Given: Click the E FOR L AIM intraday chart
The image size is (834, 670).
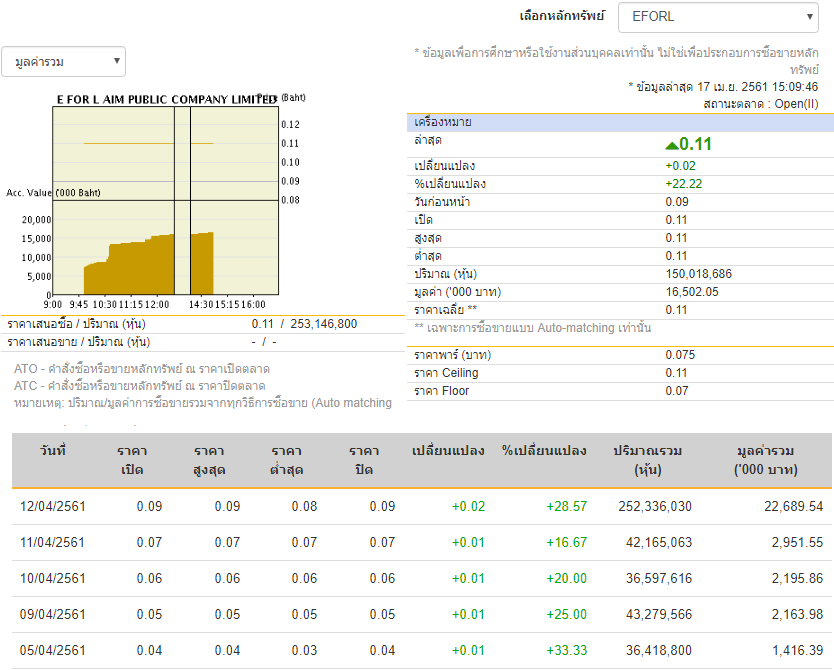Looking at the screenshot, I should coord(165,200).
